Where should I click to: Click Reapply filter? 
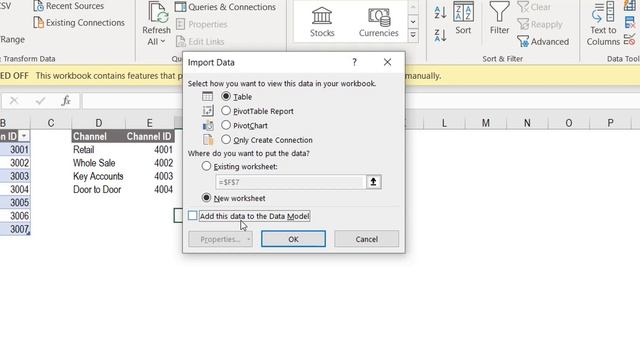click(540, 24)
